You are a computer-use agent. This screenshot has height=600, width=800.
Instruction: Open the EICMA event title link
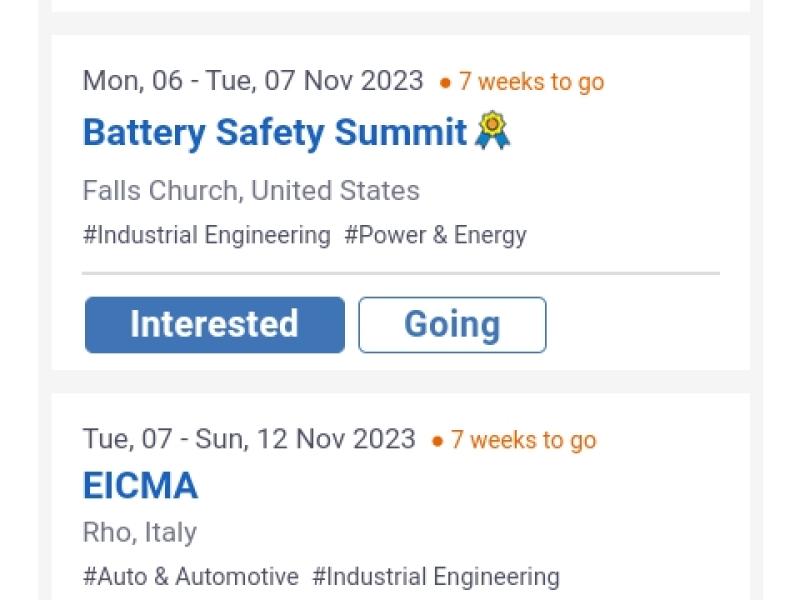(140, 486)
